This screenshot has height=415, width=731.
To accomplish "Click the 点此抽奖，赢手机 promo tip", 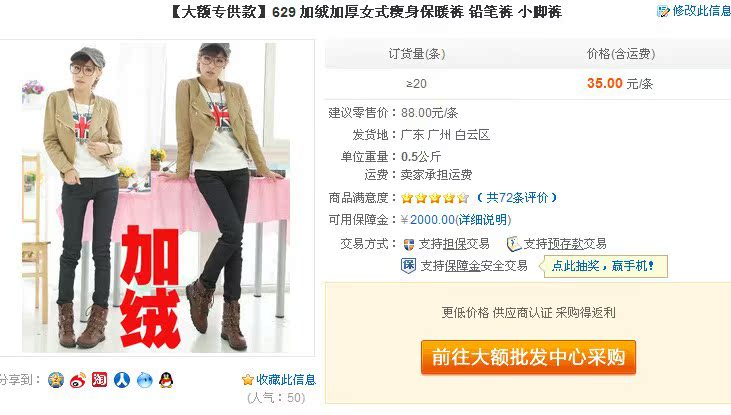I will point(604,266).
